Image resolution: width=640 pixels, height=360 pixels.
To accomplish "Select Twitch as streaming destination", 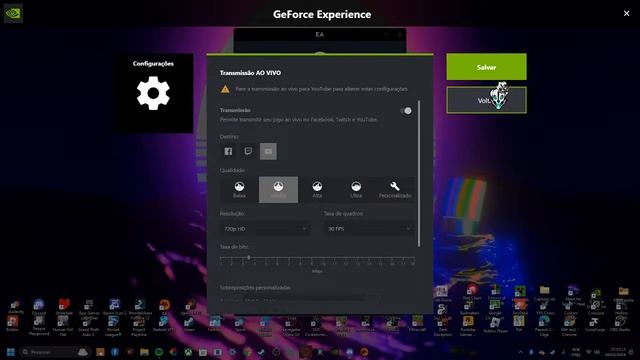I will click(248, 151).
